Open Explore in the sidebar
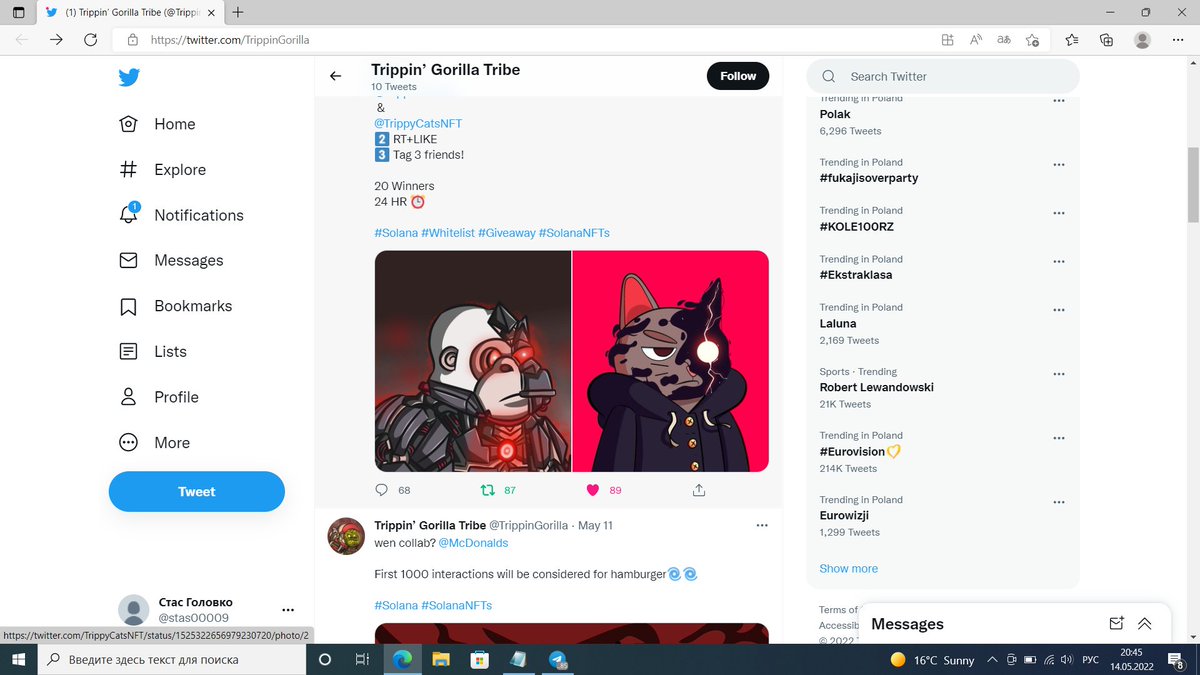Viewport: 1200px width, 675px height. tap(162, 170)
